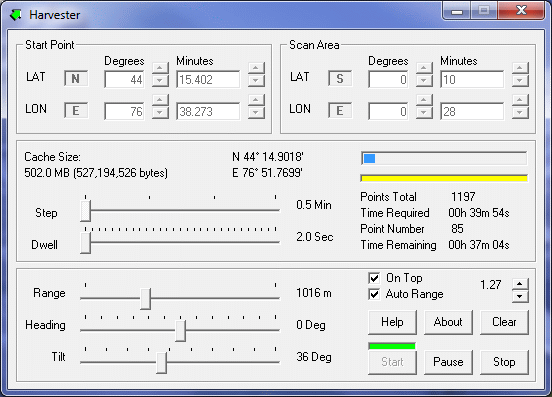Viewport: 552px width, 397px height.
Task: Click the yellow progress bar
Action: click(444, 178)
